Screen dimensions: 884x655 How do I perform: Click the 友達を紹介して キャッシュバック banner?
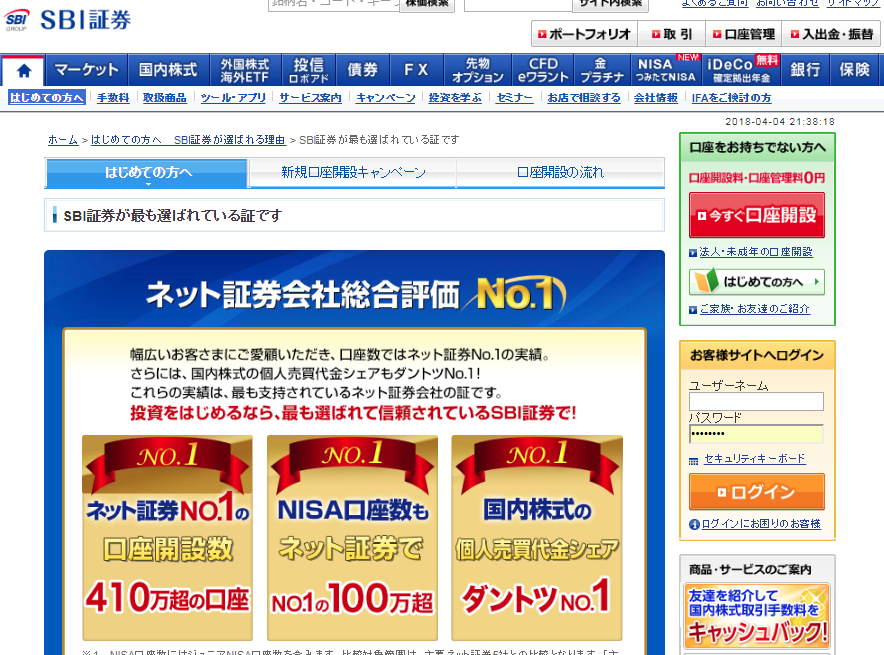click(757, 617)
